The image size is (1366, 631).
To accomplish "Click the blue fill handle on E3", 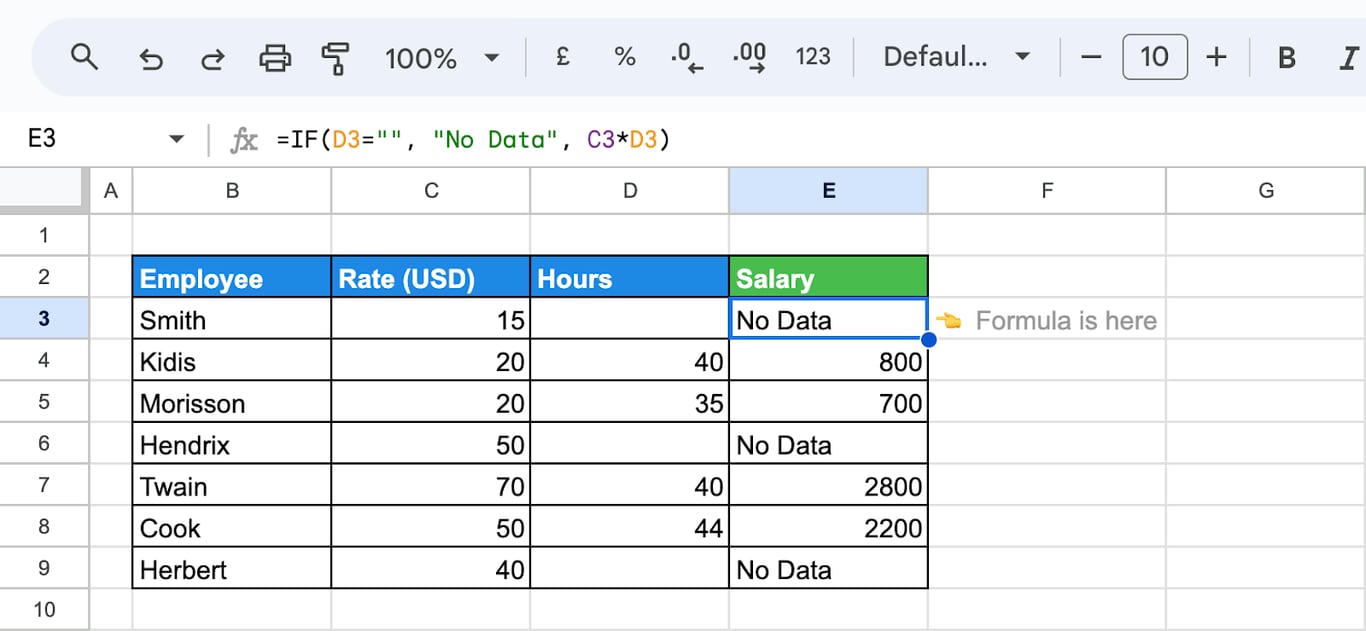I will click(928, 340).
